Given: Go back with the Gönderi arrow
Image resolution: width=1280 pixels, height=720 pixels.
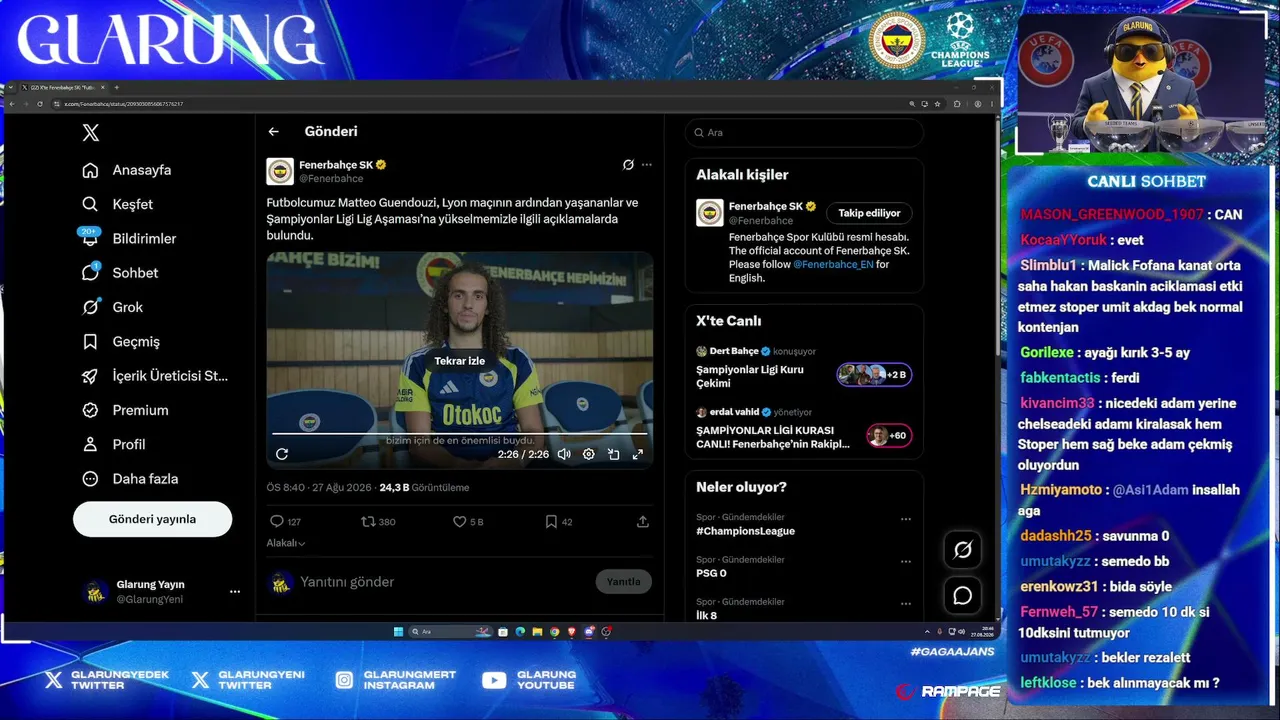Looking at the screenshot, I should pyautogui.click(x=273, y=131).
